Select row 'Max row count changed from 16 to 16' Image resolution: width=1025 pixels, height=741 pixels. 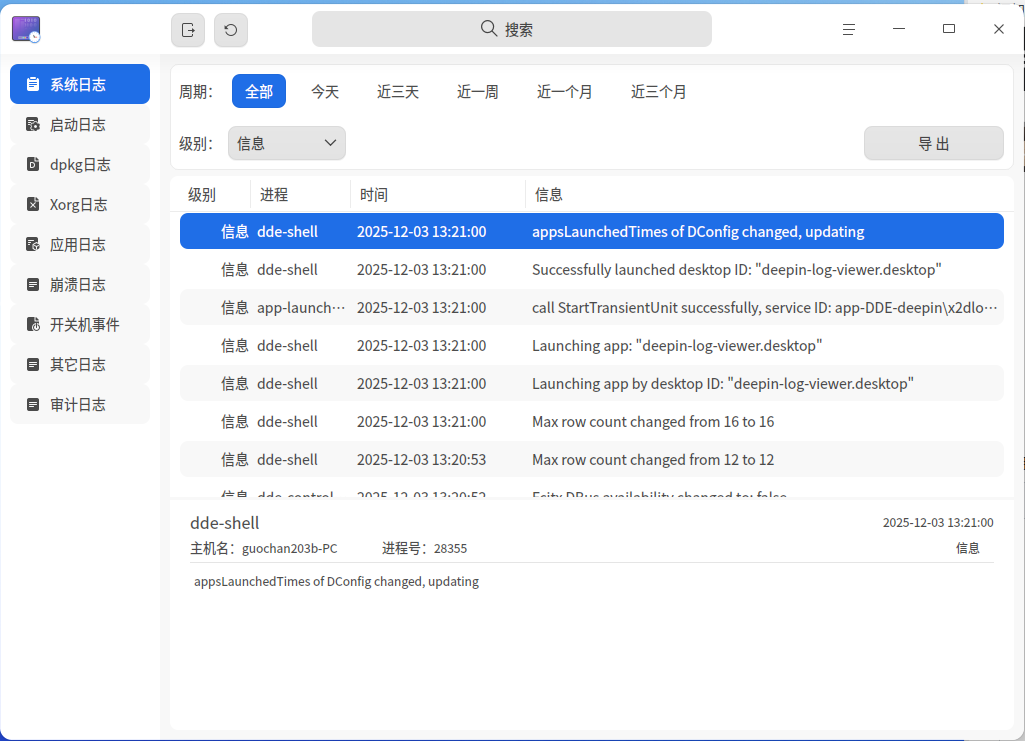click(592, 421)
